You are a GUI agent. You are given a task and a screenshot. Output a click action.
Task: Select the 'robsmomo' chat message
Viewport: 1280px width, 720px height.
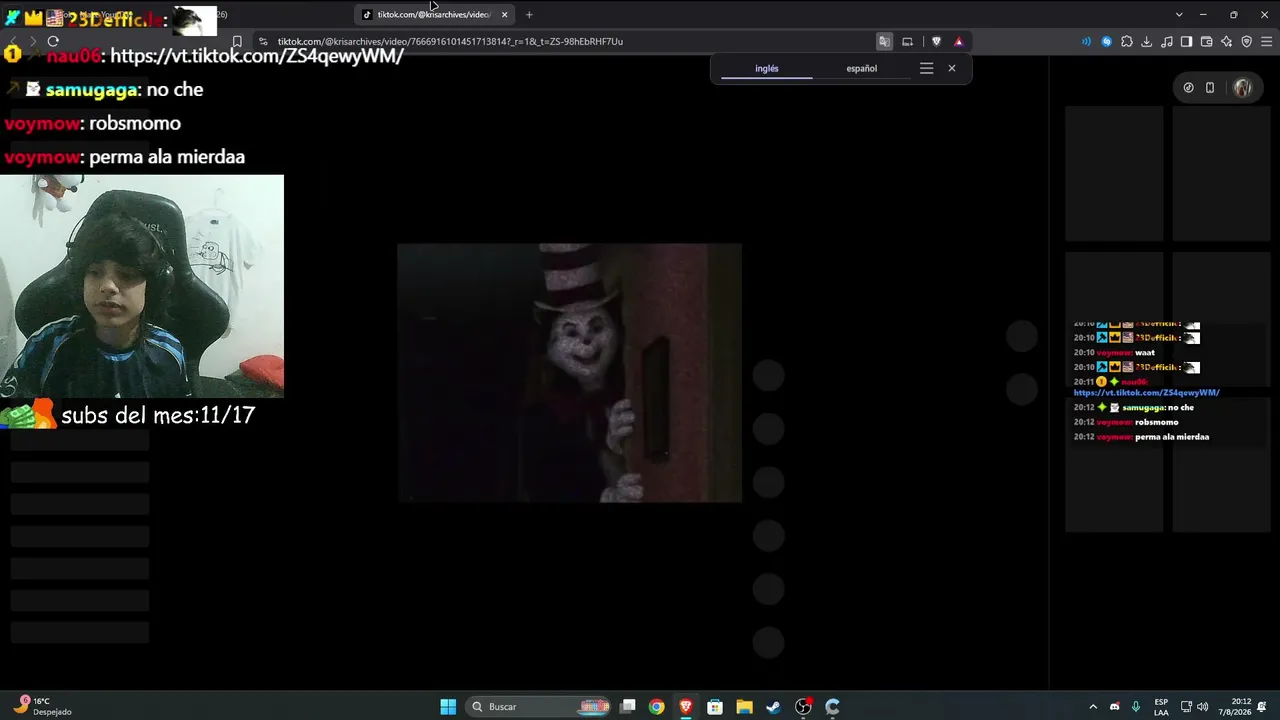[x=135, y=123]
